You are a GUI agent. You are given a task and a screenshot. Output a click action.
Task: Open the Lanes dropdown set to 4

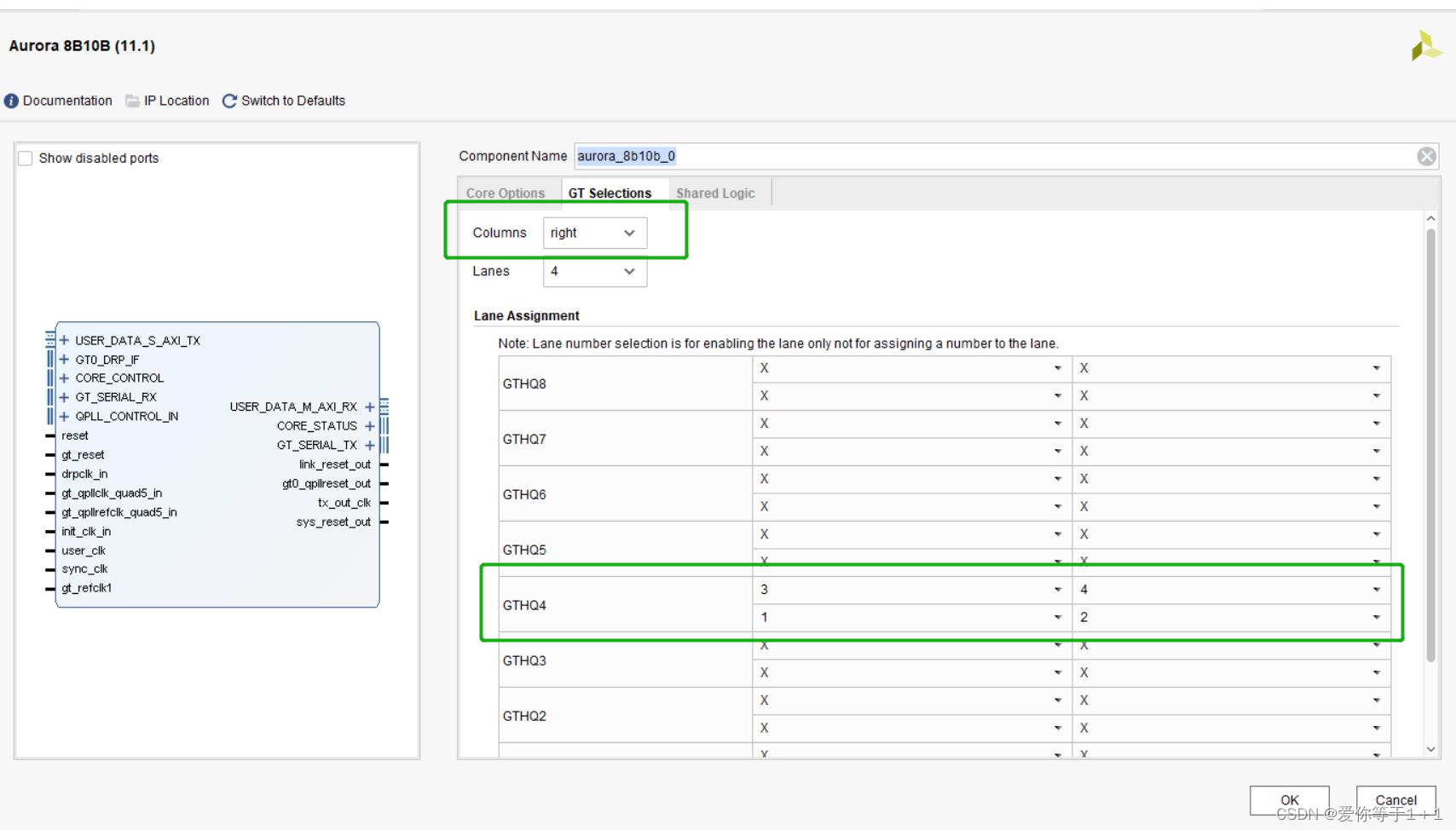(595, 271)
